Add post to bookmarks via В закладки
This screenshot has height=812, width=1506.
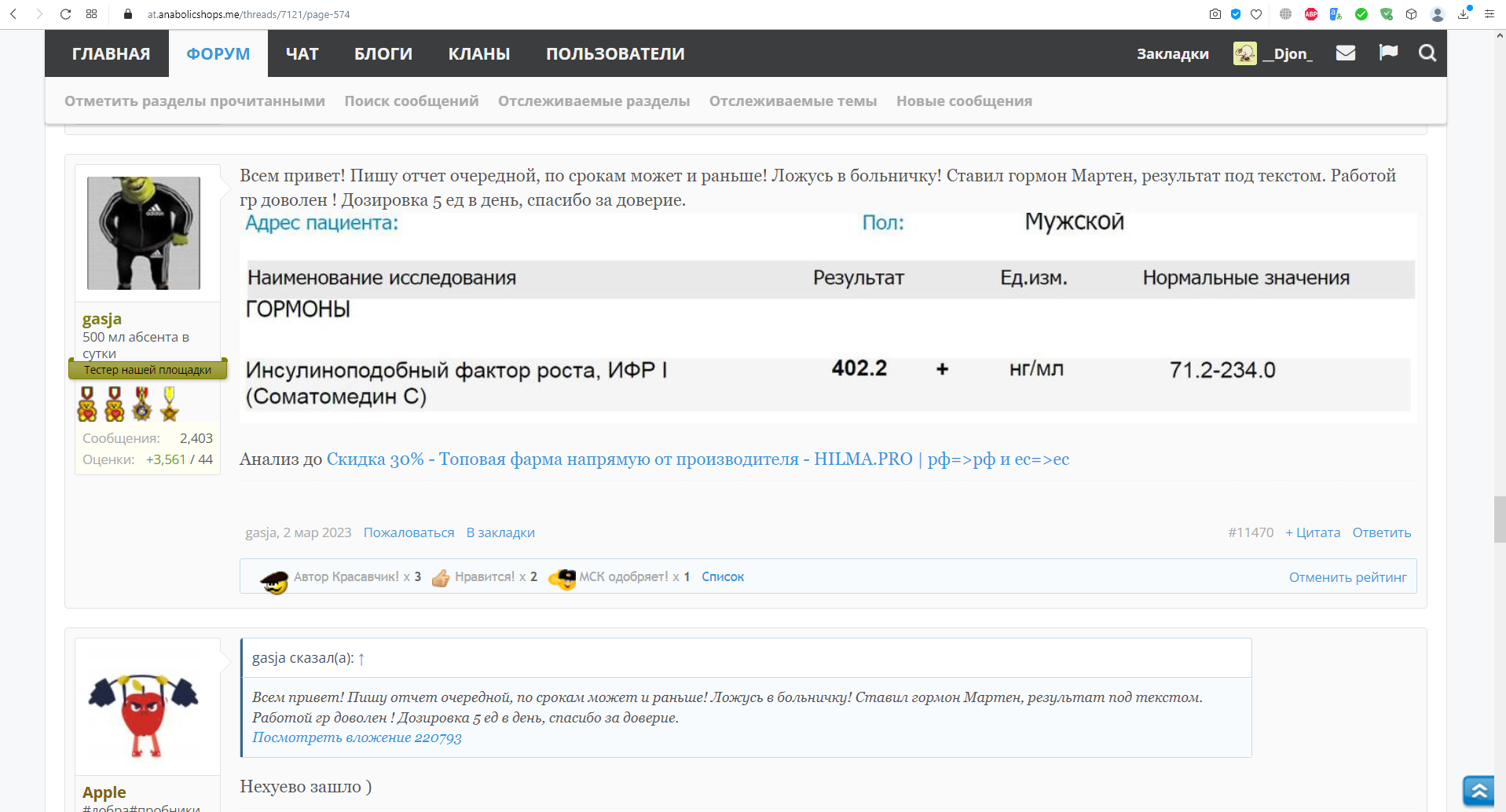click(x=500, y=532)
